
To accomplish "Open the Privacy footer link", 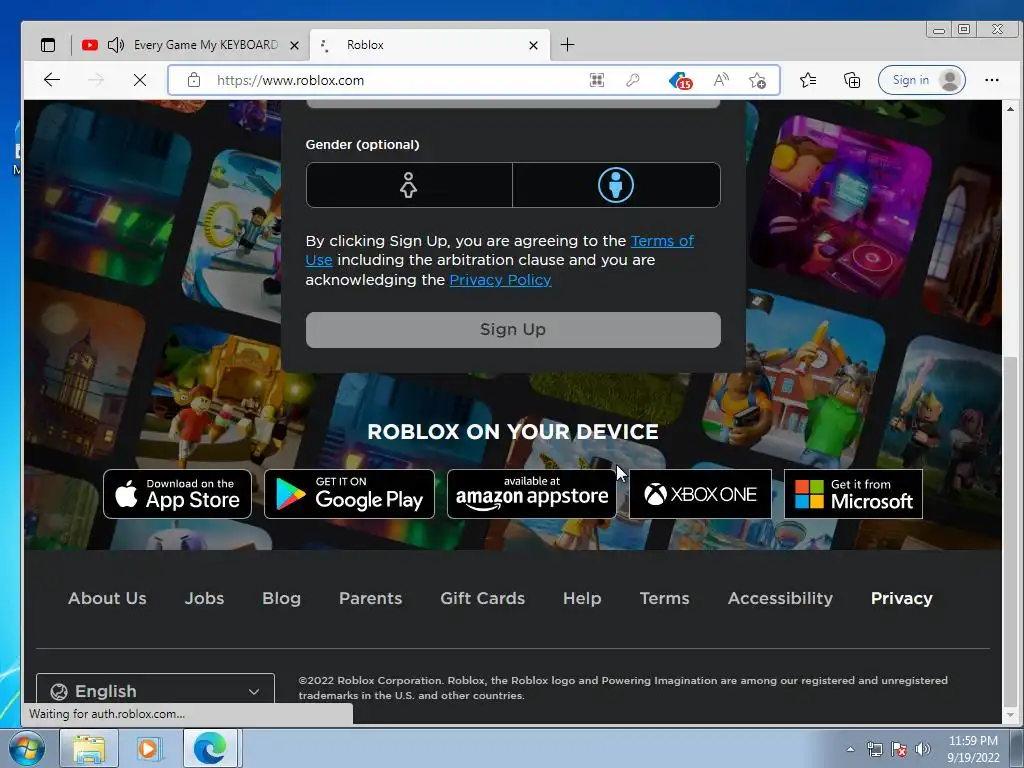I will (x=901, y=598).
